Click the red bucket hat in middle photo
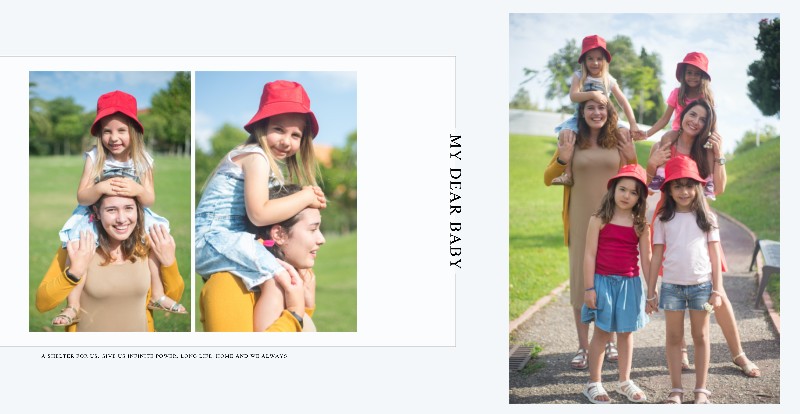 coord(282,107)
